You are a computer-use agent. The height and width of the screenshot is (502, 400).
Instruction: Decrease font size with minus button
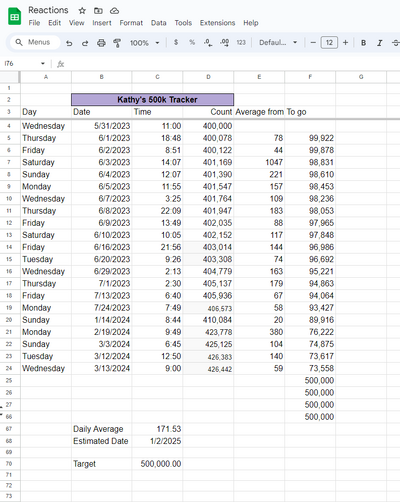[x=313, y=43]
